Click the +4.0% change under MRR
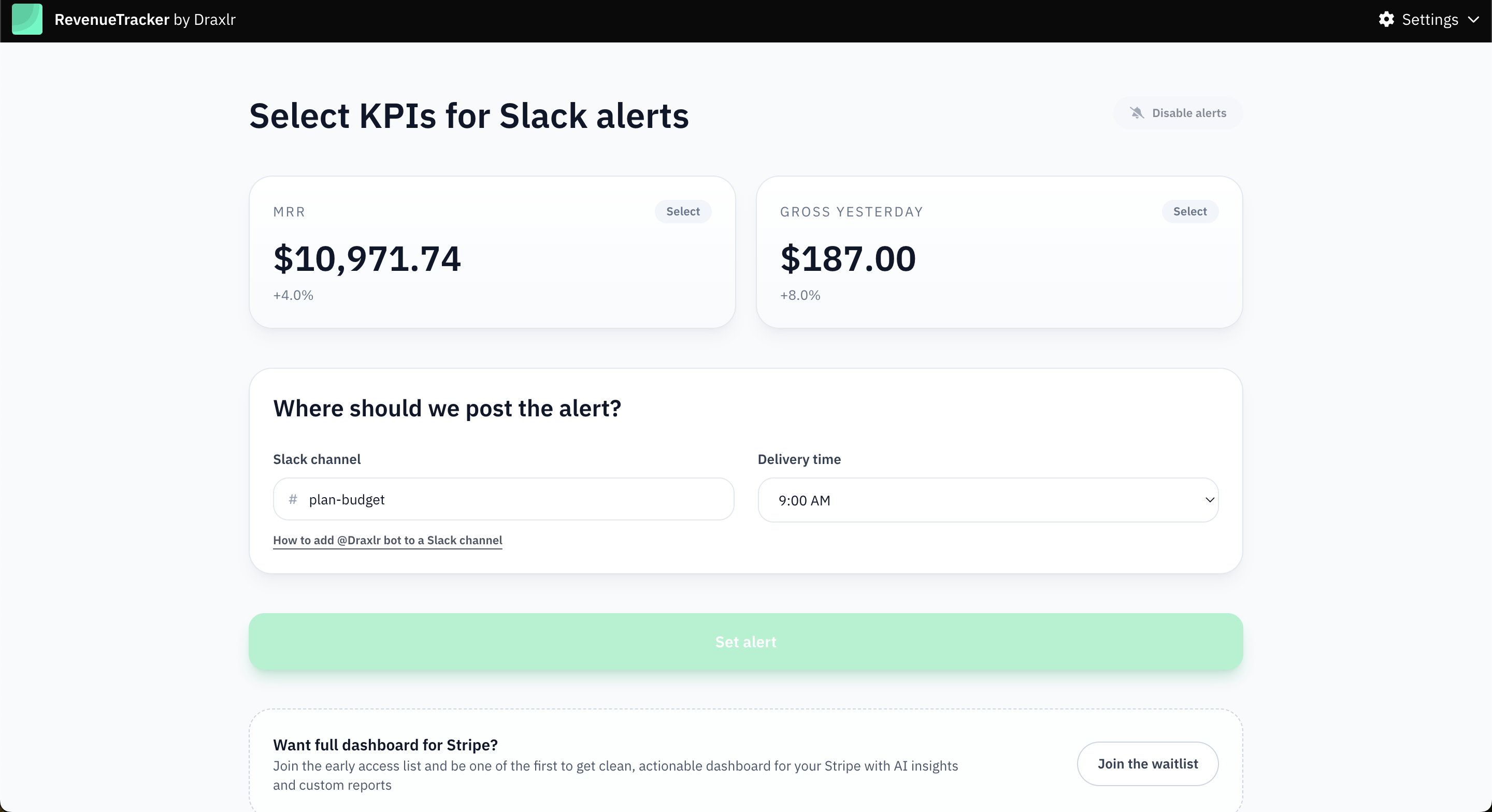Viewport: 1492px width, 812px height. 293,295
